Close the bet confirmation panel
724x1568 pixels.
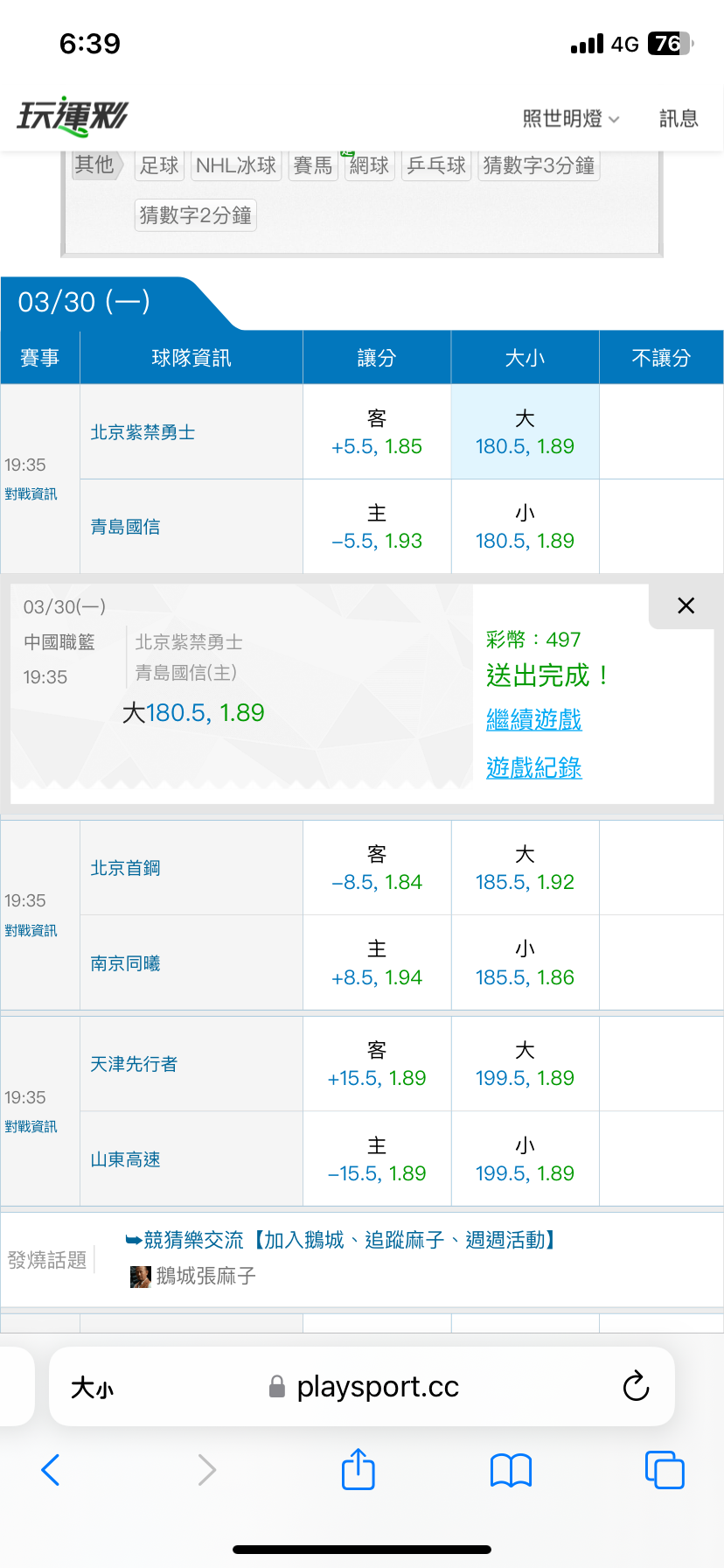[686, 605]
